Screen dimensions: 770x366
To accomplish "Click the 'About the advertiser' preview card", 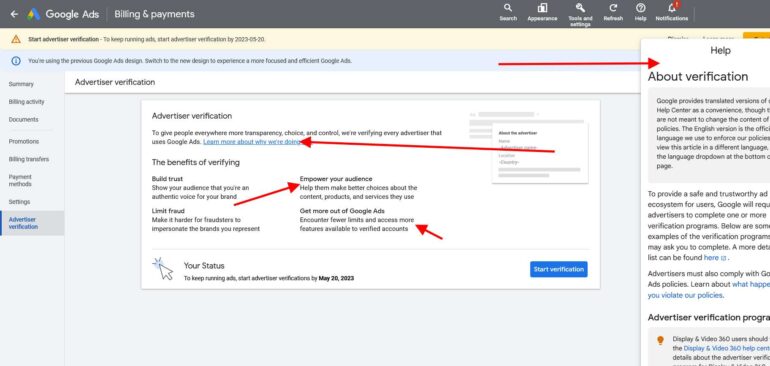I will point(540,153).
